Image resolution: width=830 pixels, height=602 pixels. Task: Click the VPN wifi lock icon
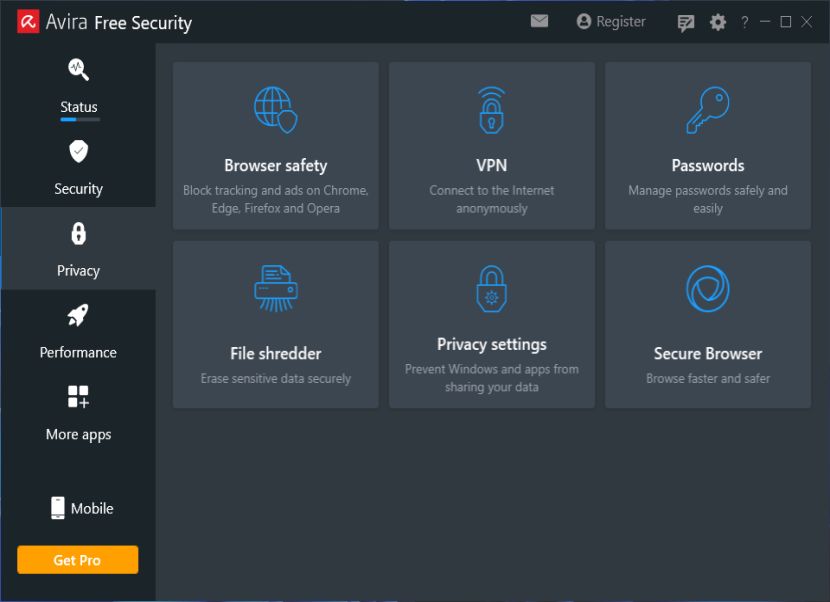[x=492, y=110]
